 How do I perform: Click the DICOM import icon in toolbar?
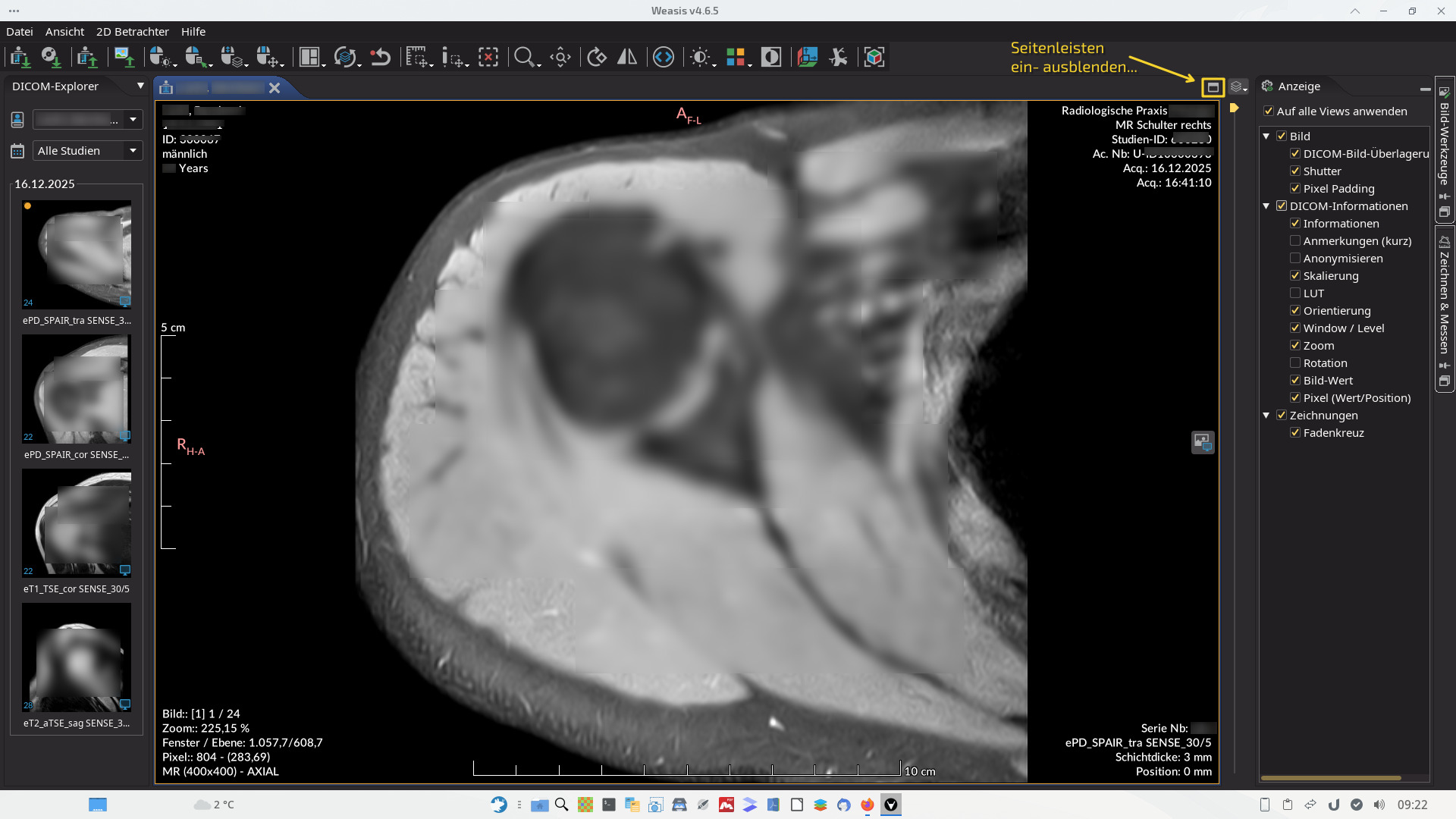[20, 58]
